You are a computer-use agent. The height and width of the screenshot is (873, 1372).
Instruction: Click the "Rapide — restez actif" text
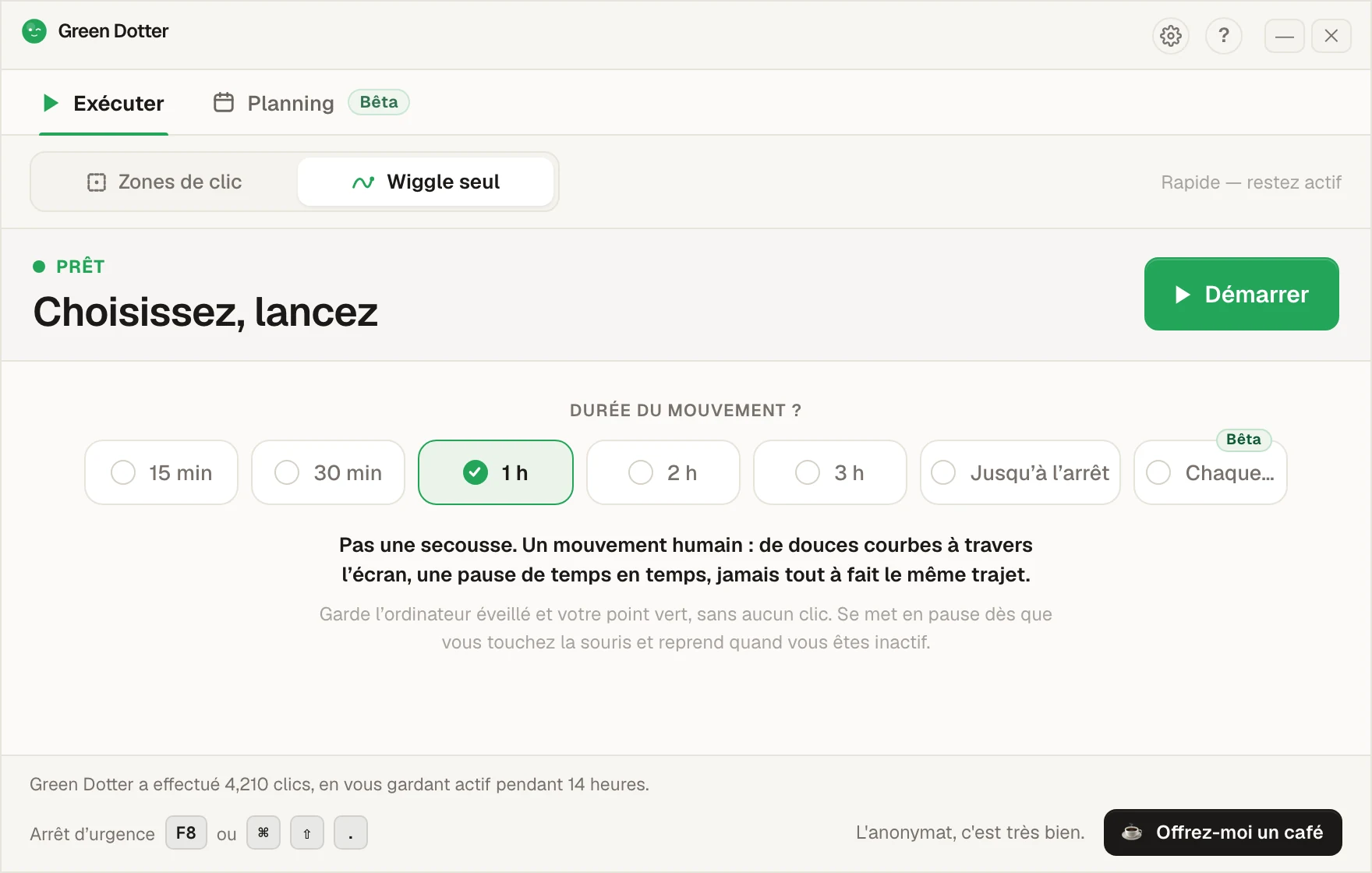click(x=1251, y=182)
